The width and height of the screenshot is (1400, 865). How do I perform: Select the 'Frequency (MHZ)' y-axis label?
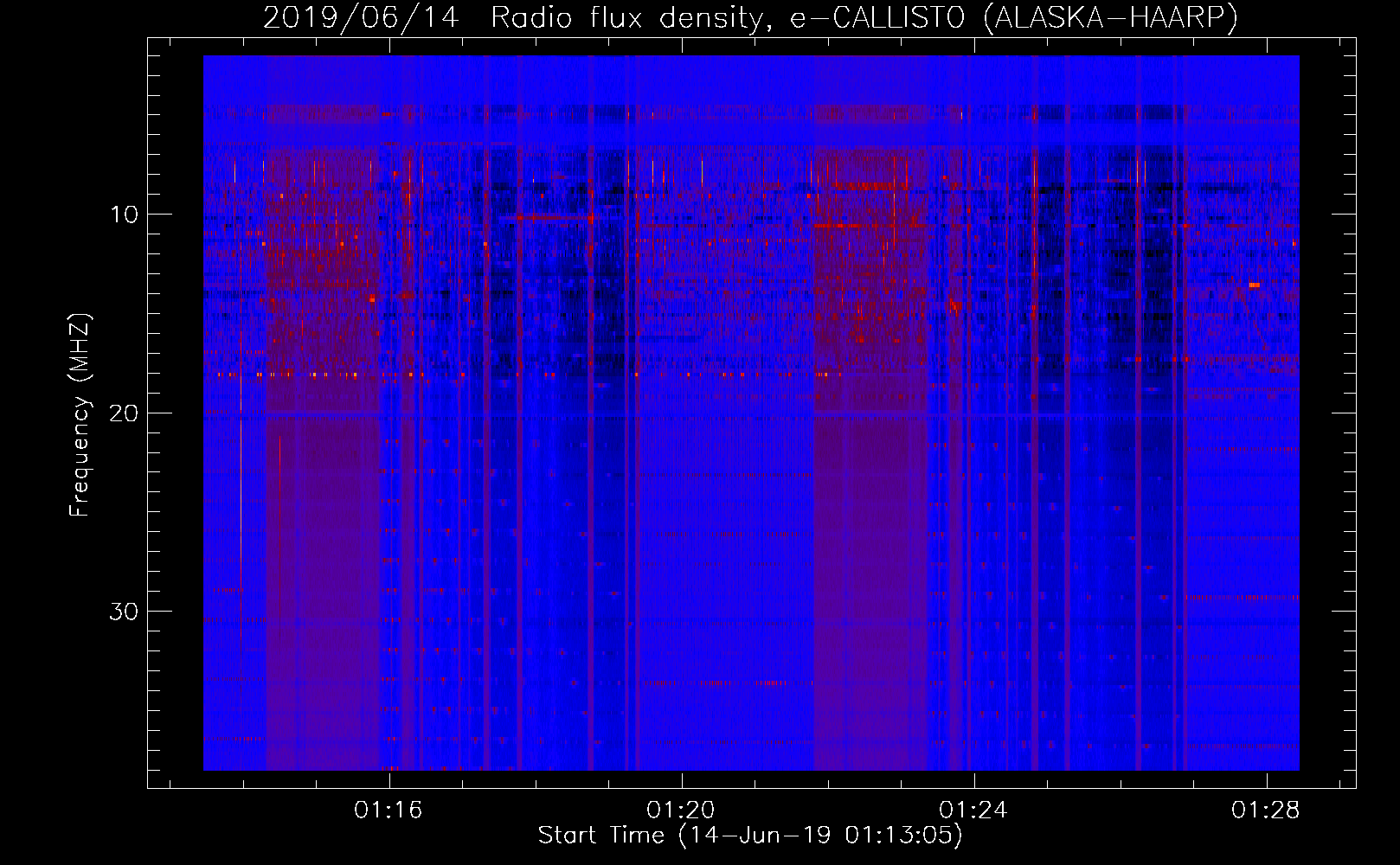(x=80, y=415)
